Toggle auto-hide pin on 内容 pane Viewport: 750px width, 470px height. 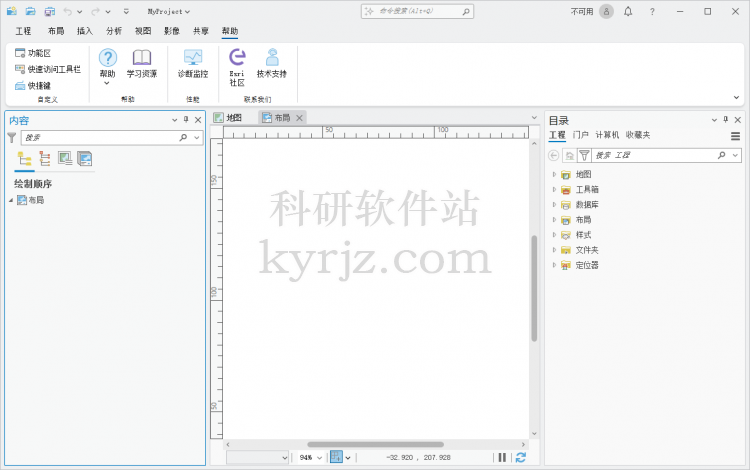186,120
